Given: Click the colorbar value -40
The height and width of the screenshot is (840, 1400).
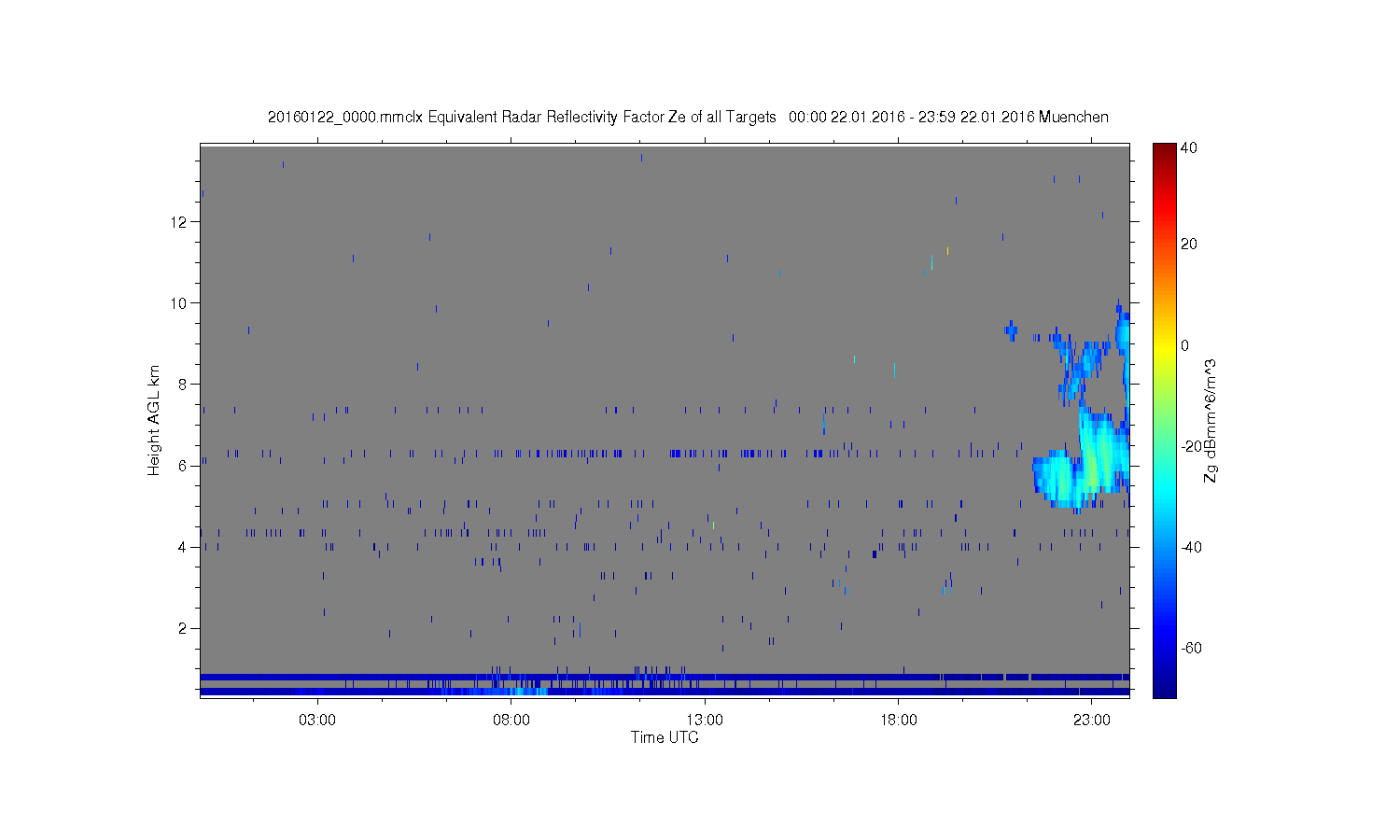Looking at the screenshot, I should (x=1191, y=547).
